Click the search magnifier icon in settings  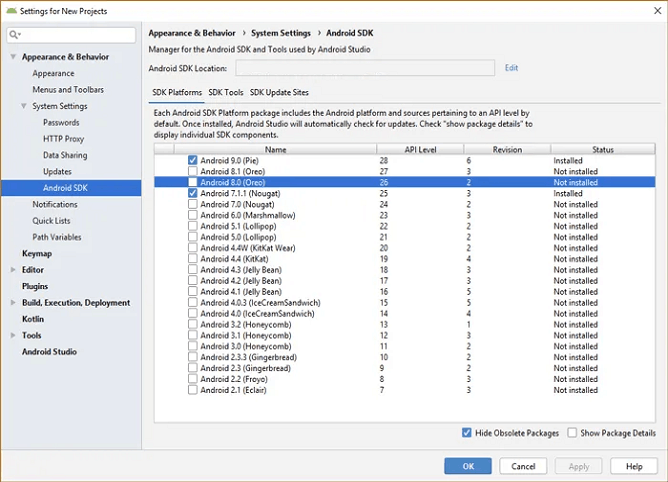pos(14,35)
